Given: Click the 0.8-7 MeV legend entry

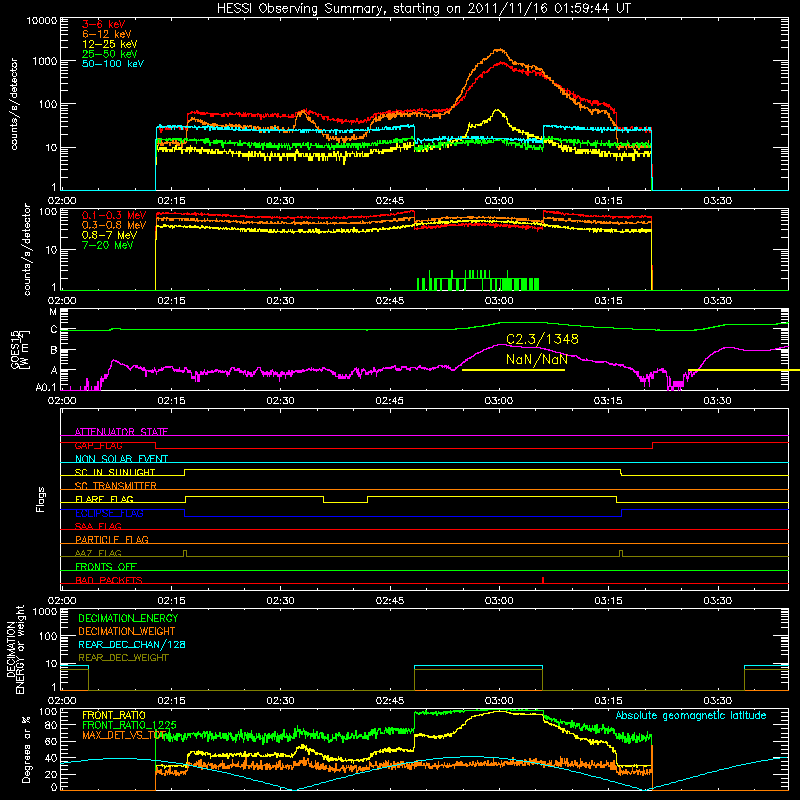Looking at the screenshot, I should tap(109, 235).
